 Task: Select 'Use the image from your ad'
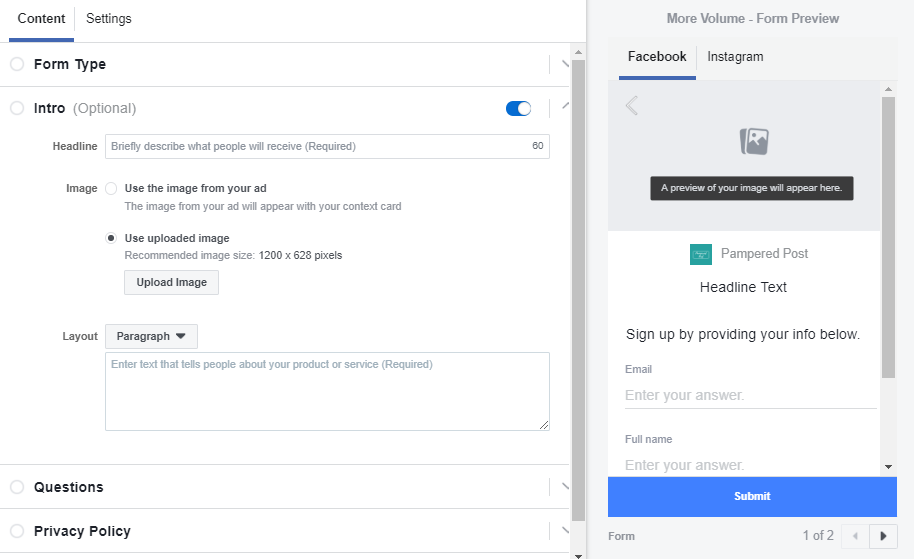111,188
